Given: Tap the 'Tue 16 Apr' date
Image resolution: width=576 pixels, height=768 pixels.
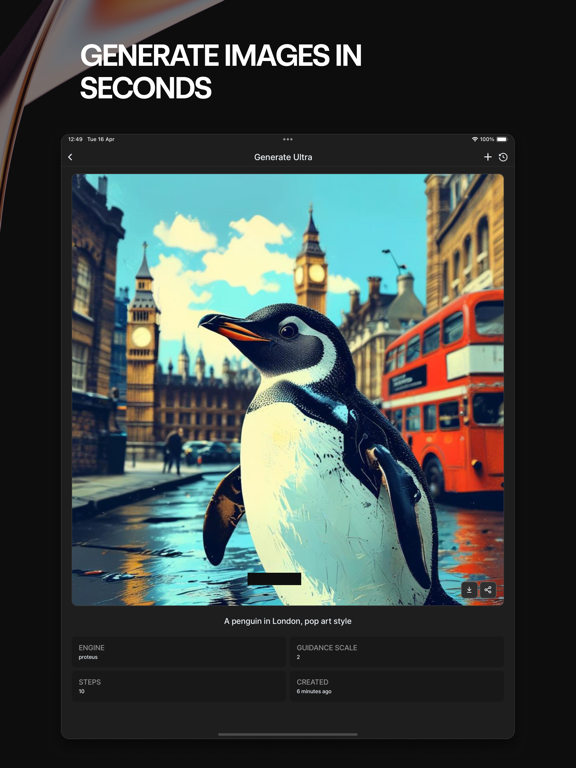Looking at the screenshot, I should [100, 139].
